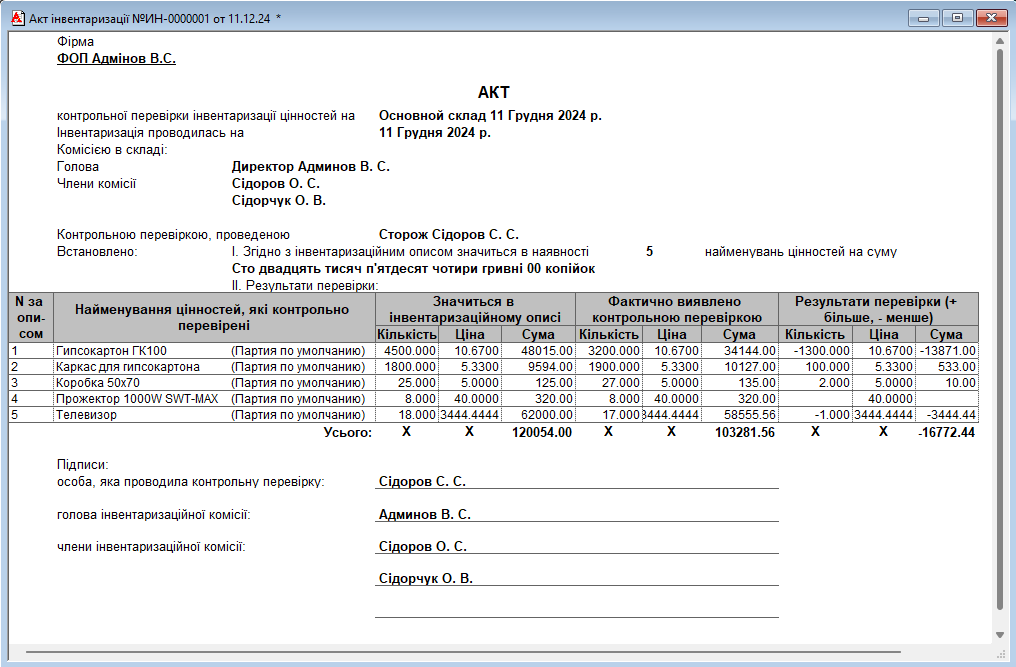Click the total 103281.56
Screen dimensions: 1016x667
click(x=745, y=432)
